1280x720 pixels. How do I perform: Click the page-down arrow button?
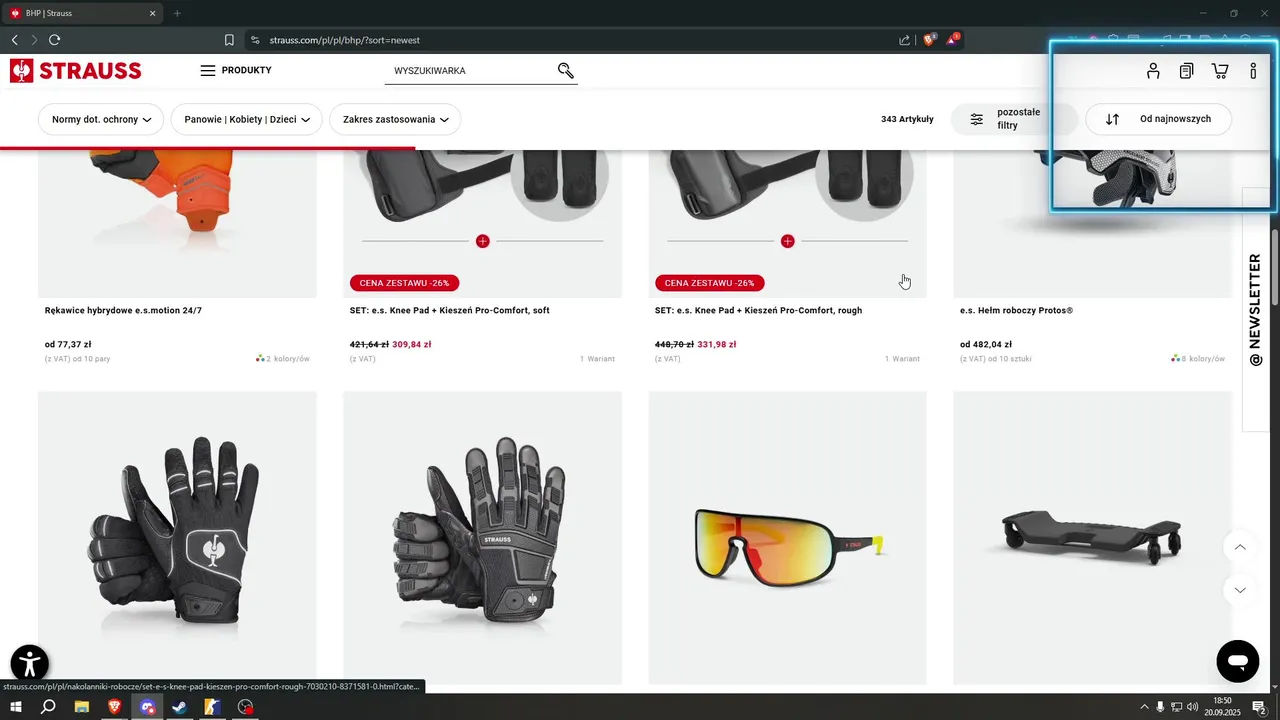tap(1240, 590)
